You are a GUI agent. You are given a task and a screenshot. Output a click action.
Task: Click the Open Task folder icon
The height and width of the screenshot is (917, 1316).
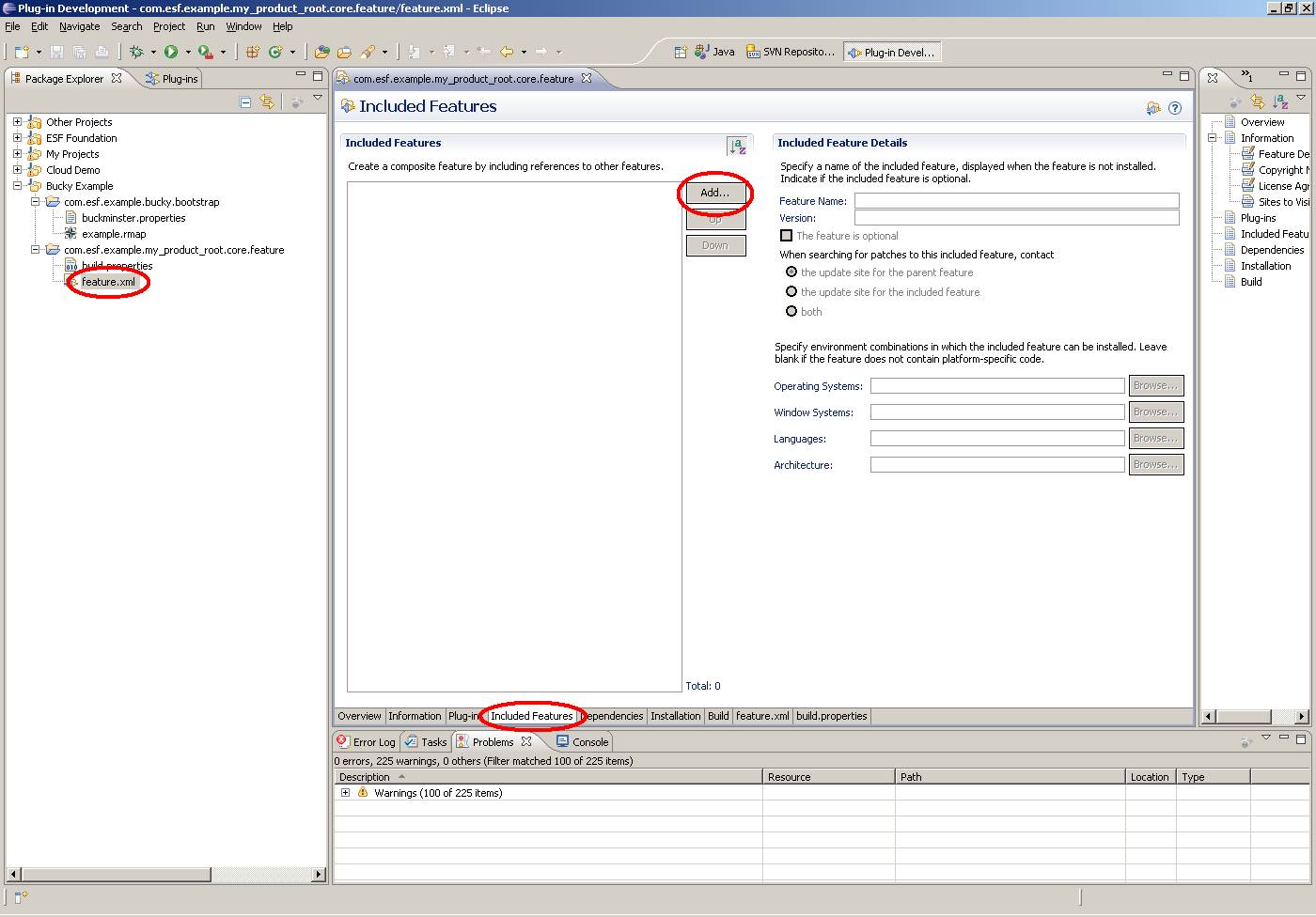(344, 52)
